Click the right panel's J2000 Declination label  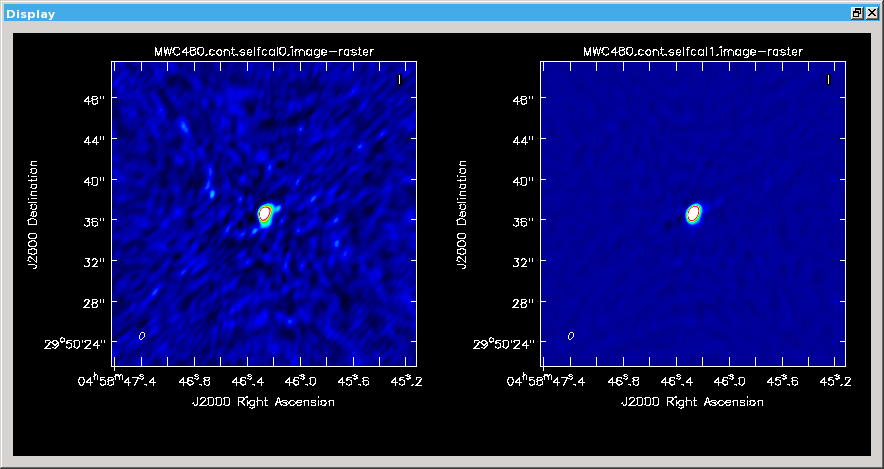(462, 213)
